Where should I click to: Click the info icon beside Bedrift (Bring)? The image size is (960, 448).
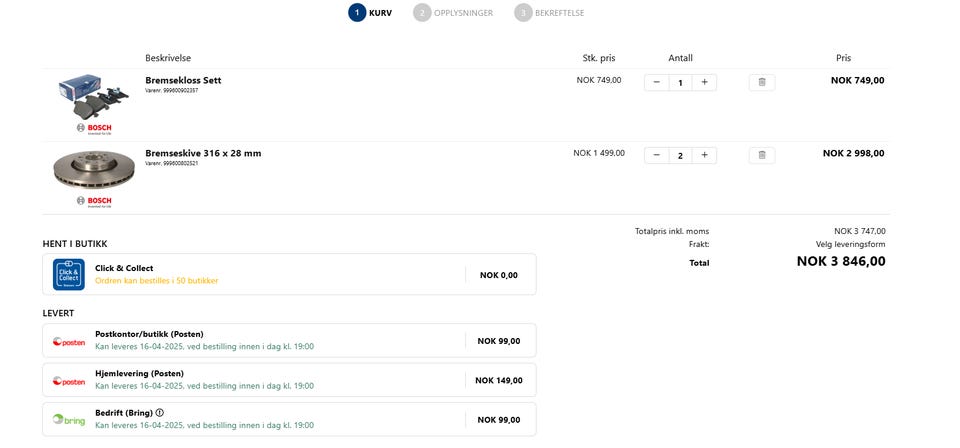point(160,412)
